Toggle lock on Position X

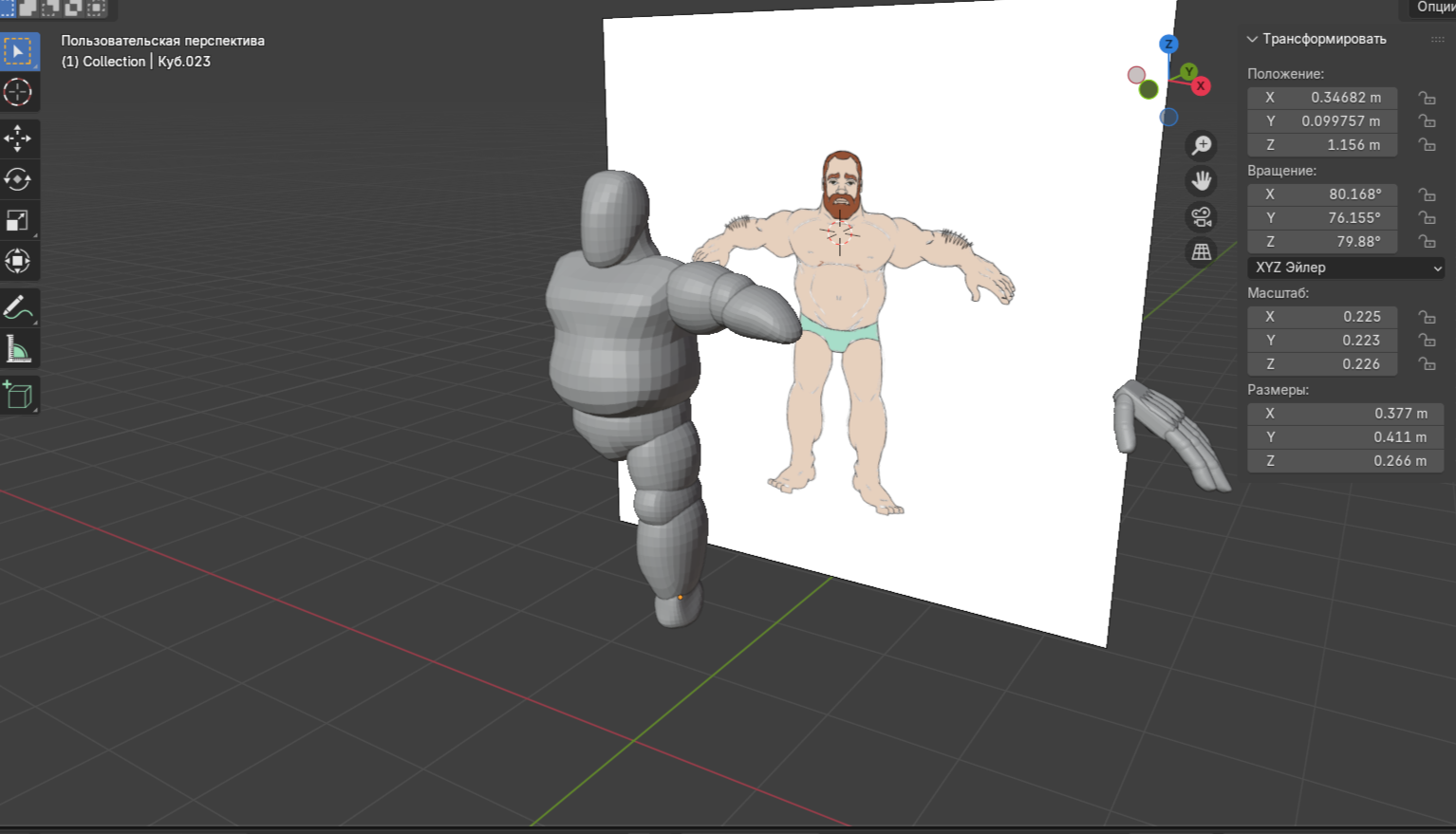tap(1426, 98)
